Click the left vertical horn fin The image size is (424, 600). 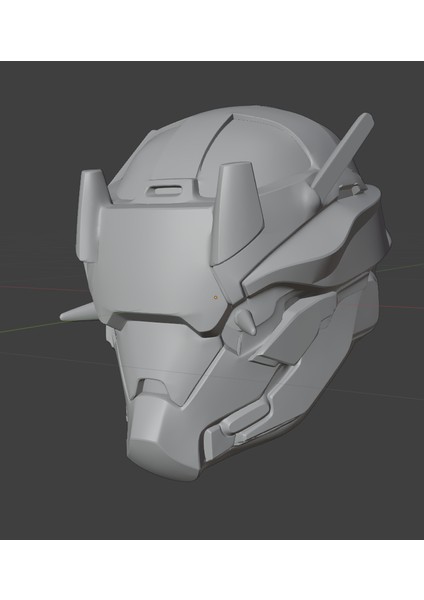(91, 216)
